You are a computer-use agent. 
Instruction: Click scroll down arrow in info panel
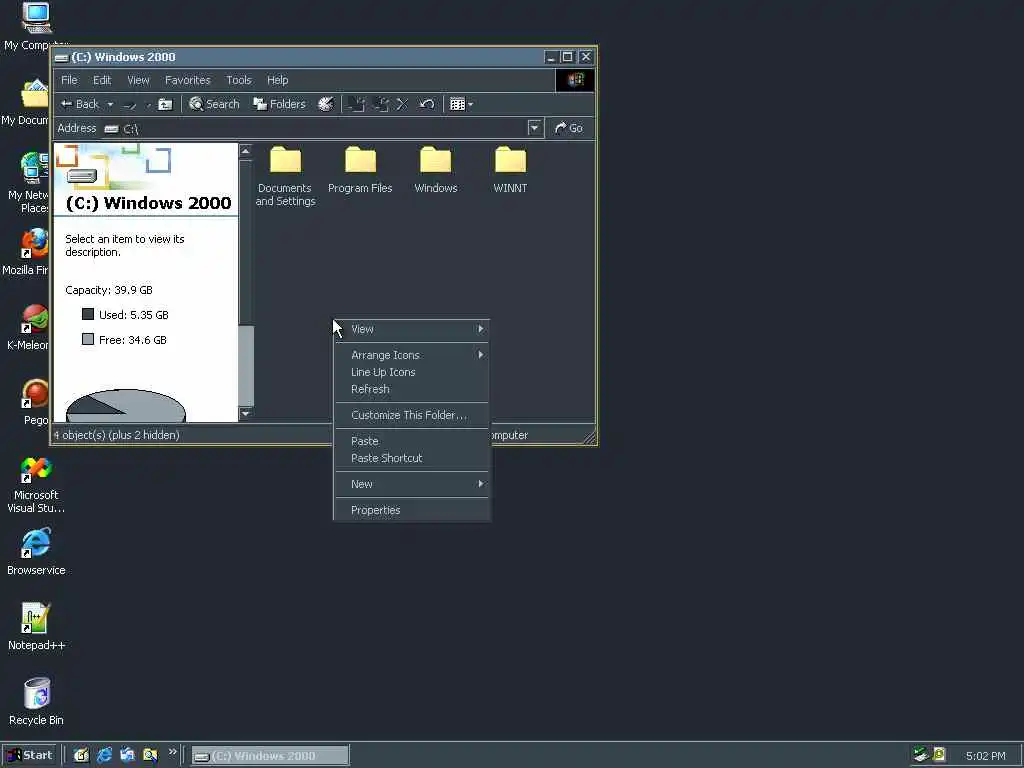[x=246, y=413]
